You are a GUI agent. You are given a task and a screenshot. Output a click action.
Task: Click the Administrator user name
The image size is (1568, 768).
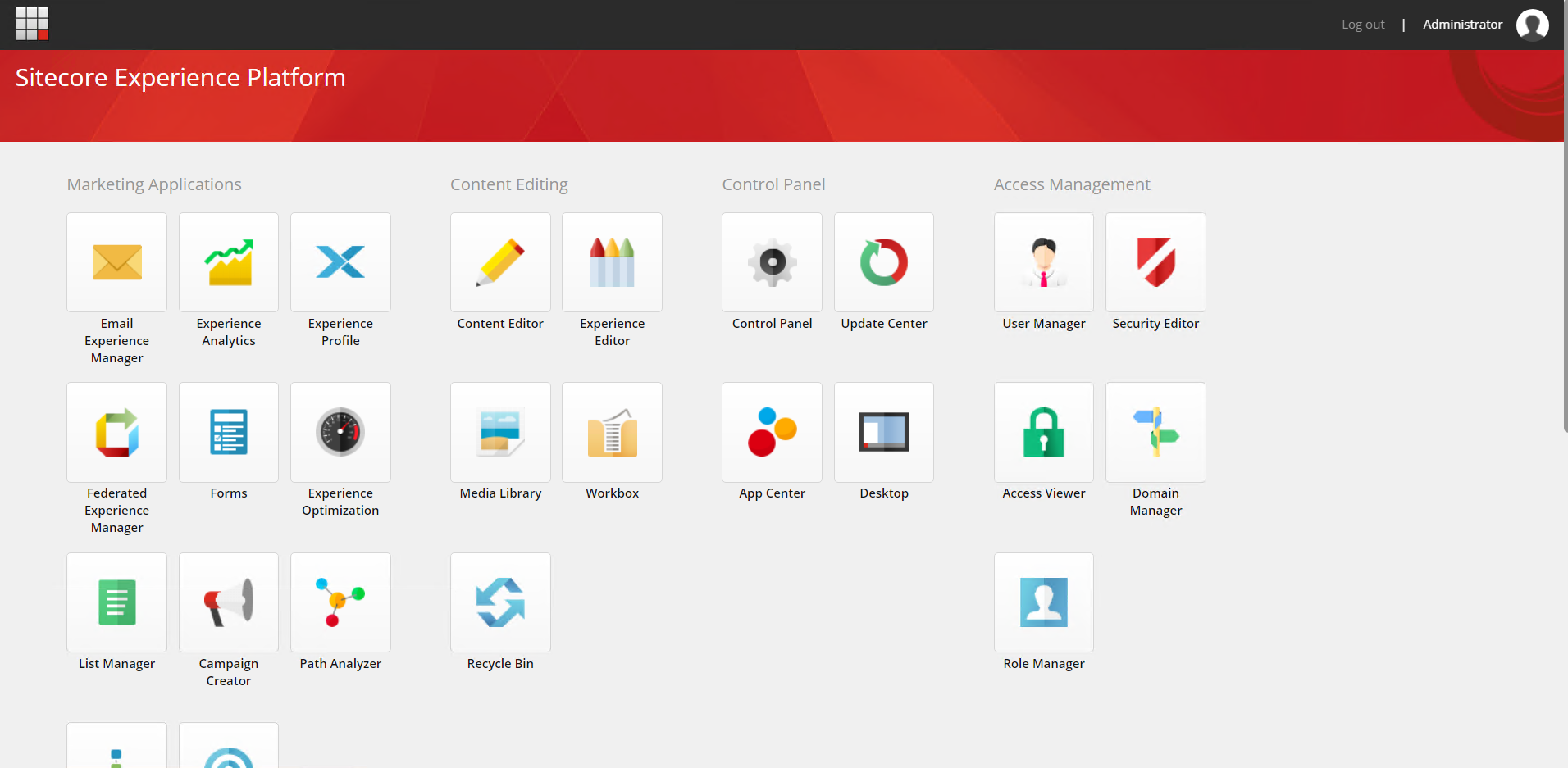[1462, 25]
